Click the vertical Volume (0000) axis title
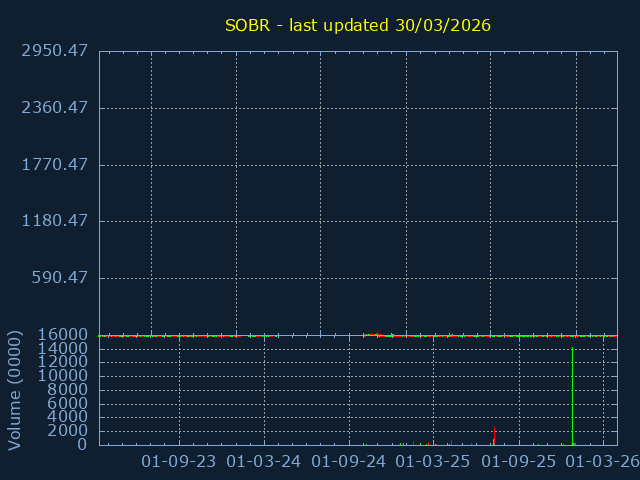 (15, 389)
